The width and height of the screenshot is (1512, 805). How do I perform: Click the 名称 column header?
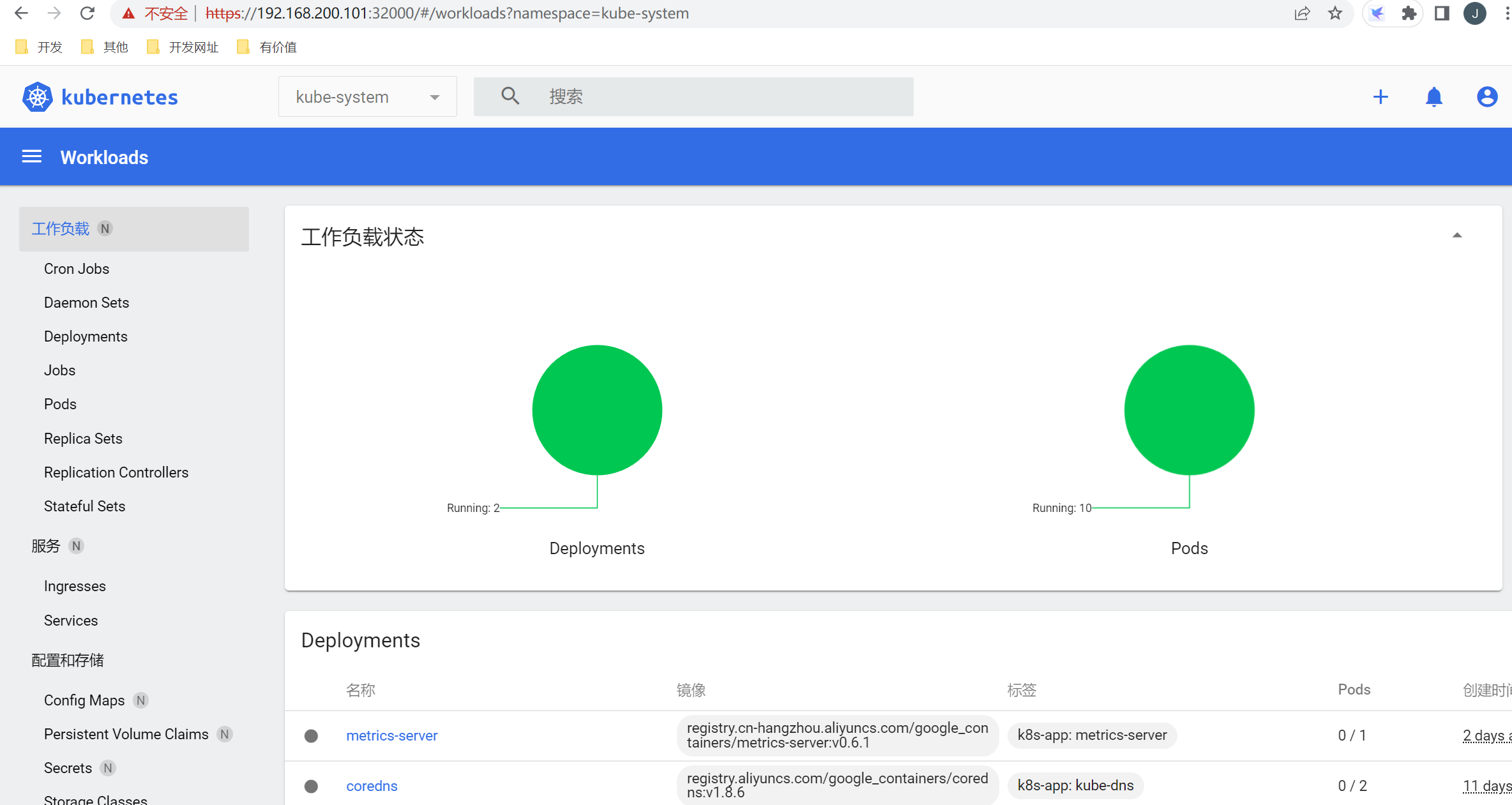(361, 690)
